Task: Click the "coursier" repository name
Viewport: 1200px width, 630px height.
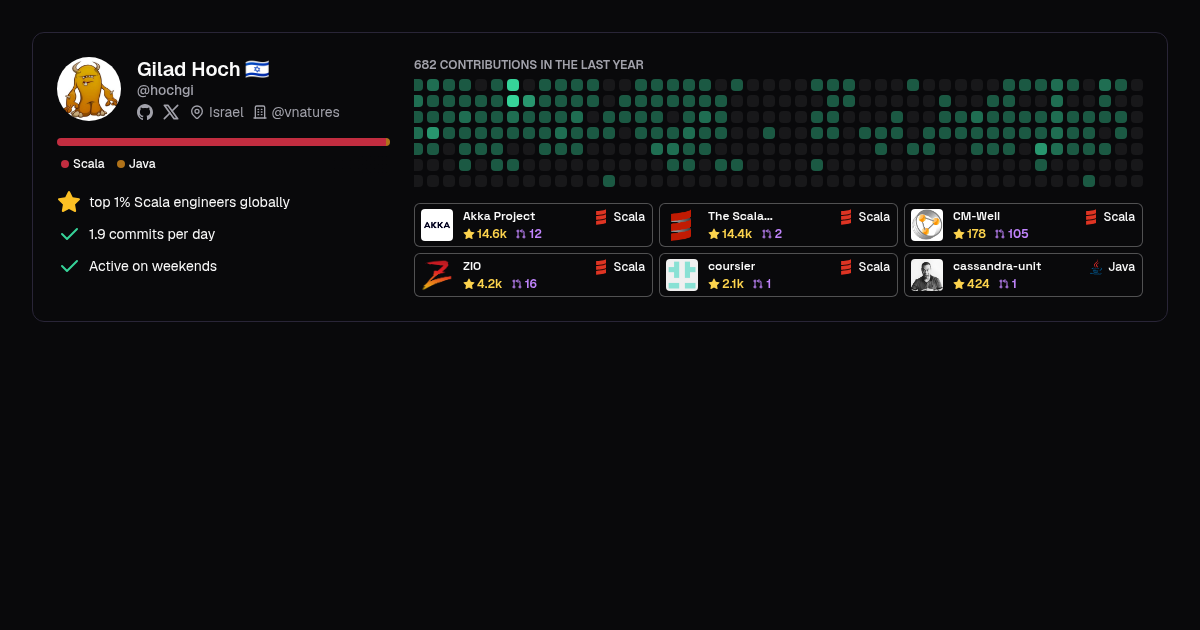Action: pos(732,266)
